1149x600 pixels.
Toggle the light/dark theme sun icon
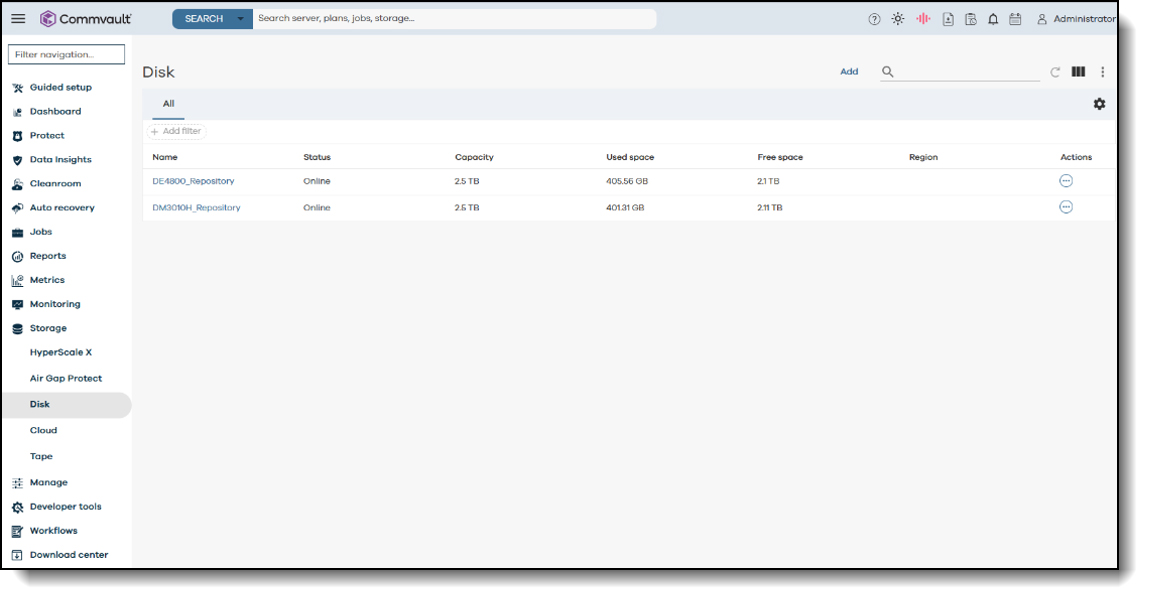tap(898, 19)
